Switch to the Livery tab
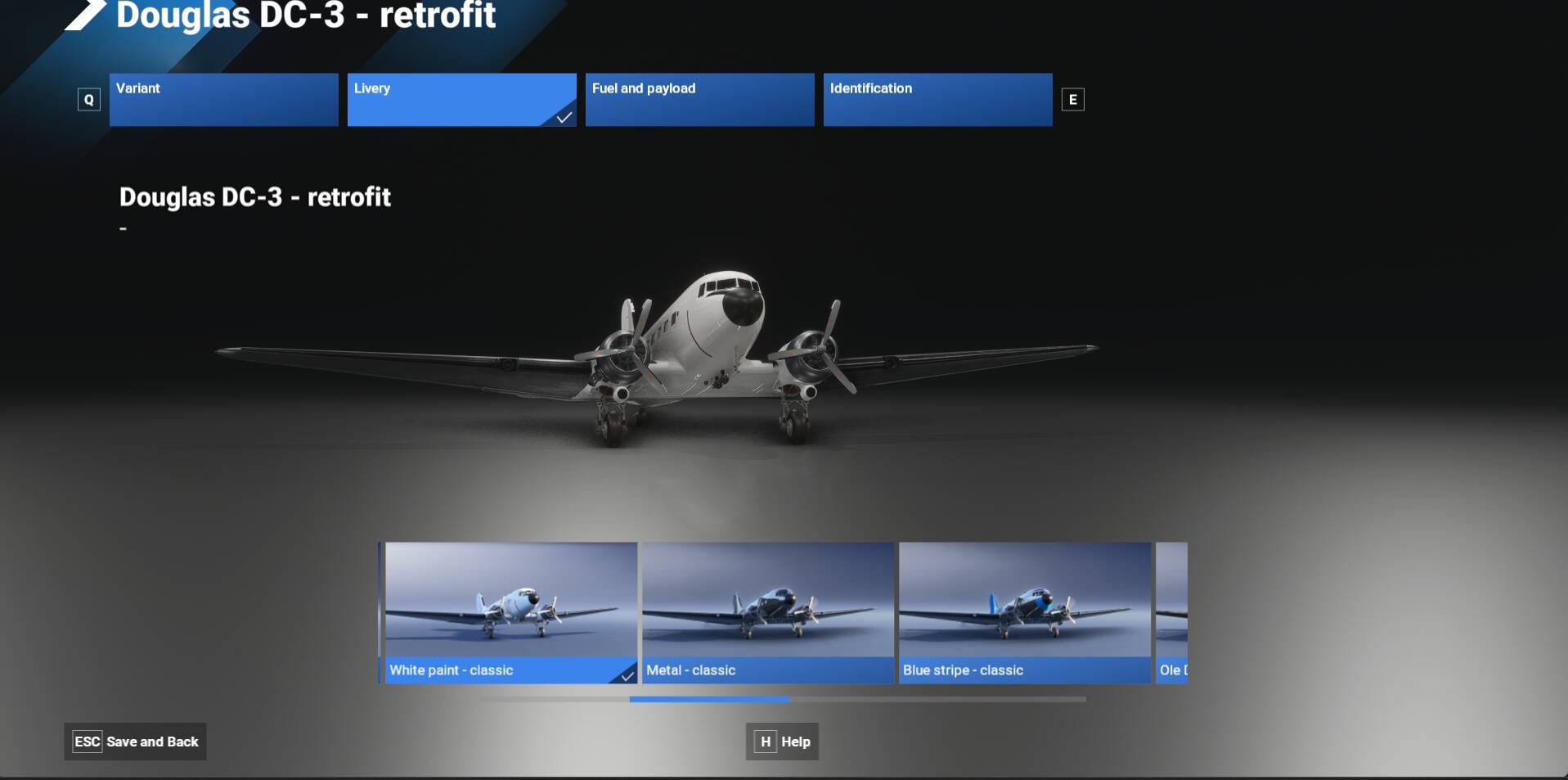 [462, 100]
